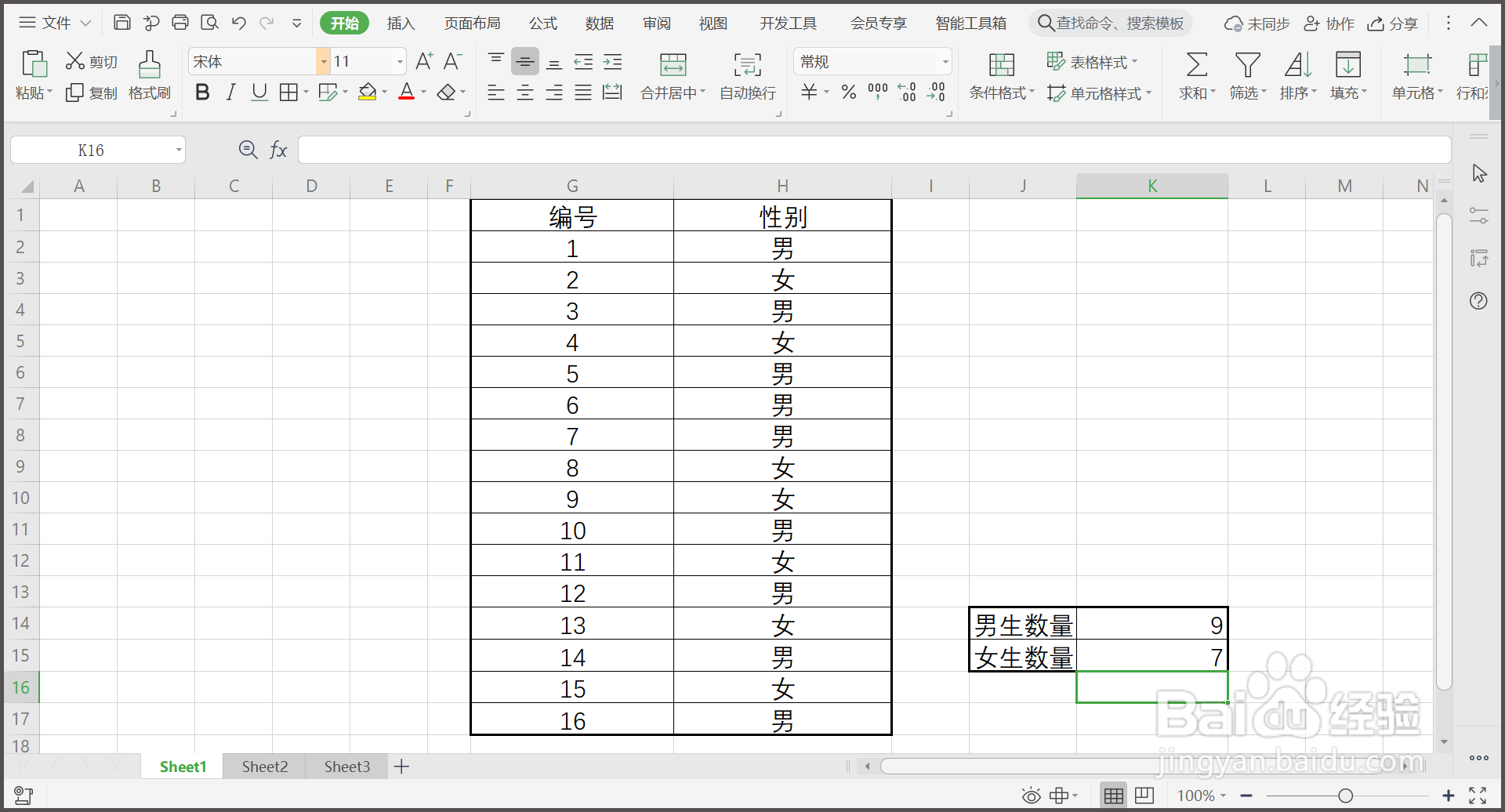
Task: Increase font size with the A+ icon
Action: (x=424, y=61)
